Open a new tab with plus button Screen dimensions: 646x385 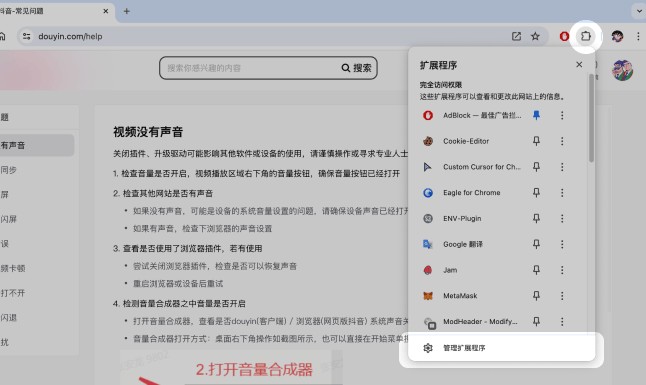pyautogui.click(x=126, y=11)
